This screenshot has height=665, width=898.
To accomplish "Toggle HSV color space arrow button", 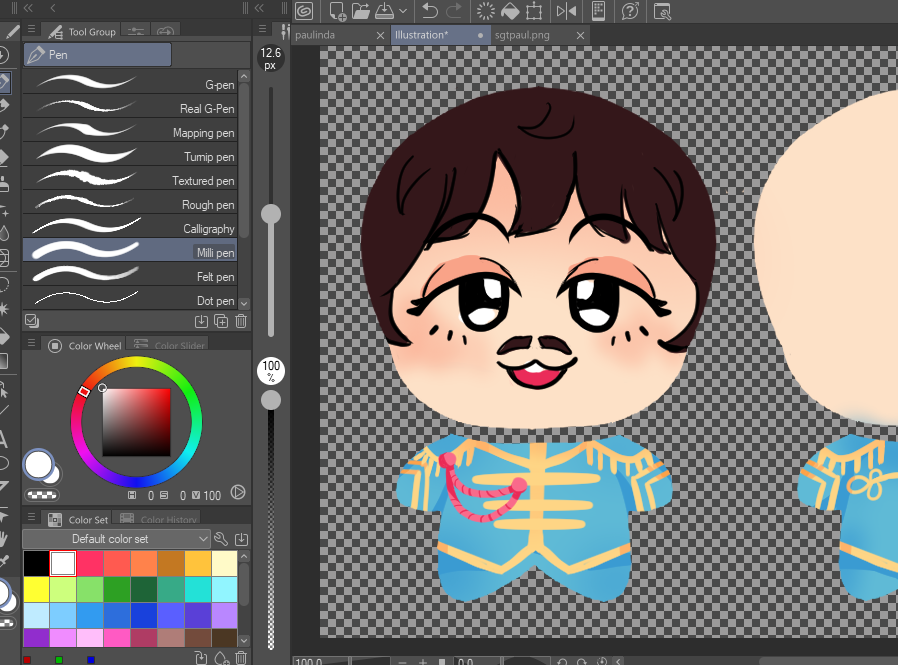I will click(x=238, y=493).
